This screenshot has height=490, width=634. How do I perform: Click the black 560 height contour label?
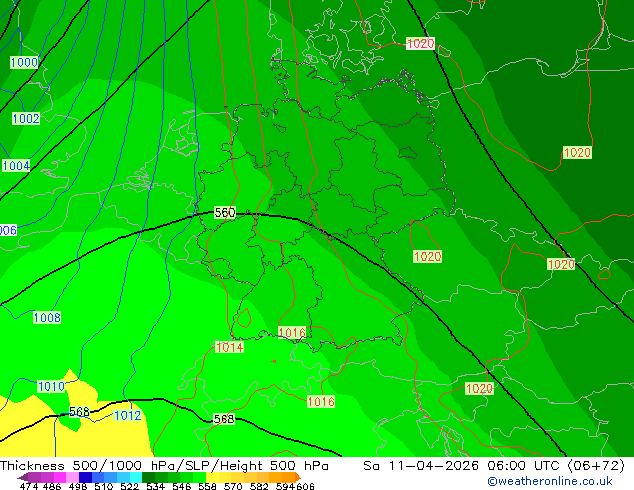pyautogui.click(x=224, y=213)
